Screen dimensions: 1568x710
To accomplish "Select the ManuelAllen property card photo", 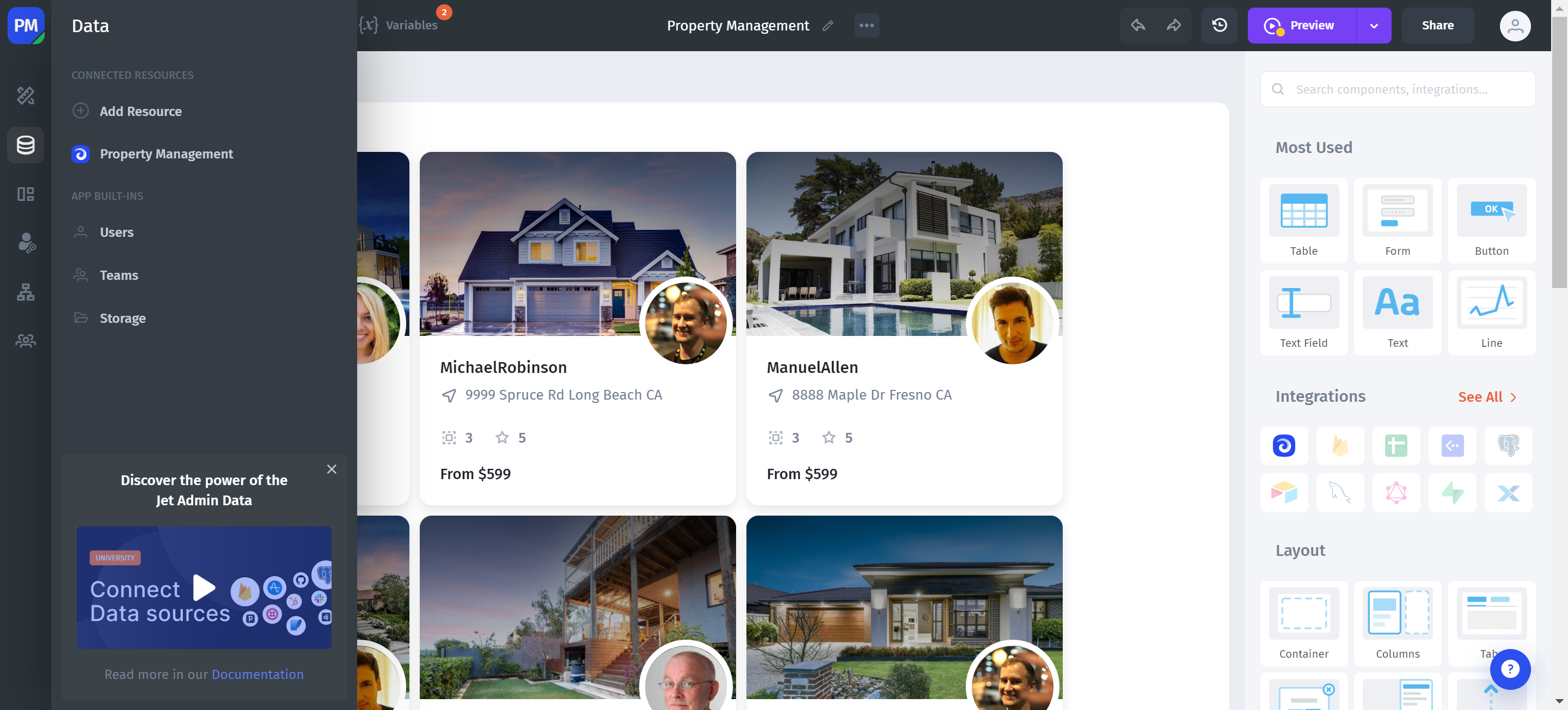I will 904,243.
